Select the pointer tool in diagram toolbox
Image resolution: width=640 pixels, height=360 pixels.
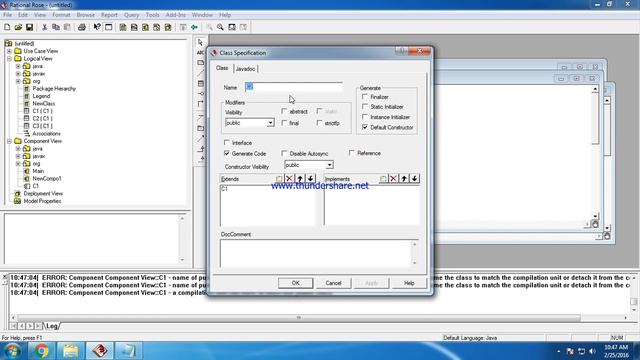[x=200, y=42]
